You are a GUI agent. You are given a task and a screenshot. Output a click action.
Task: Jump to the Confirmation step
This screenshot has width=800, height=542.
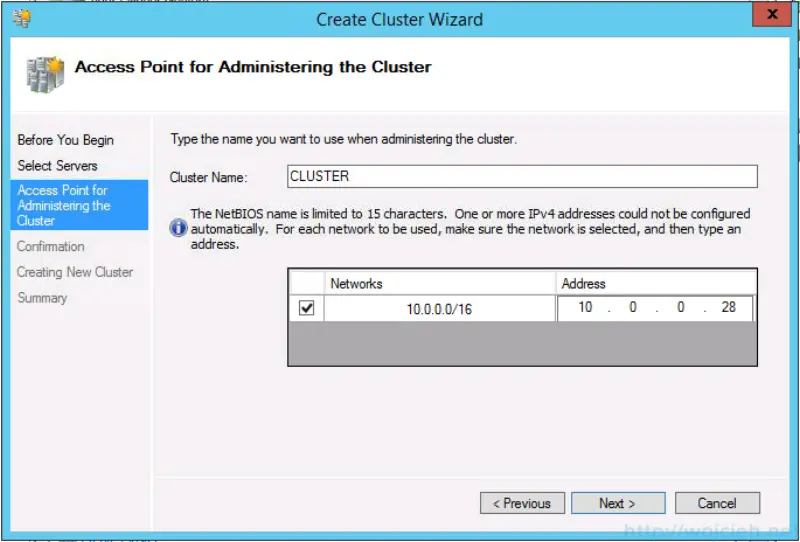pos(51,246)
